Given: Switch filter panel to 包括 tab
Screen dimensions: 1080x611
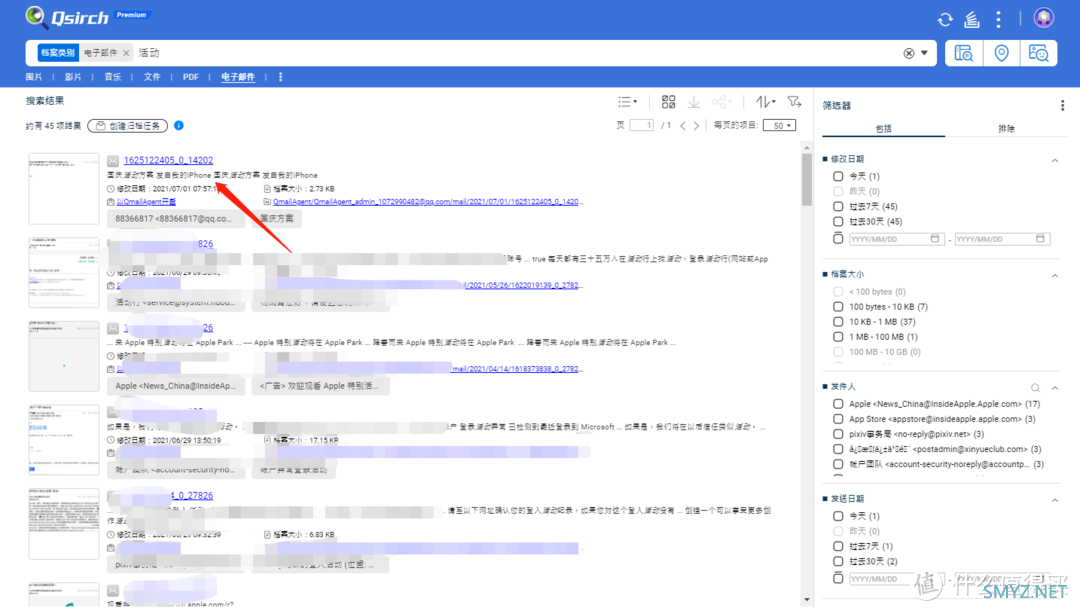Looking at the screenshot, I should [884, 129].
